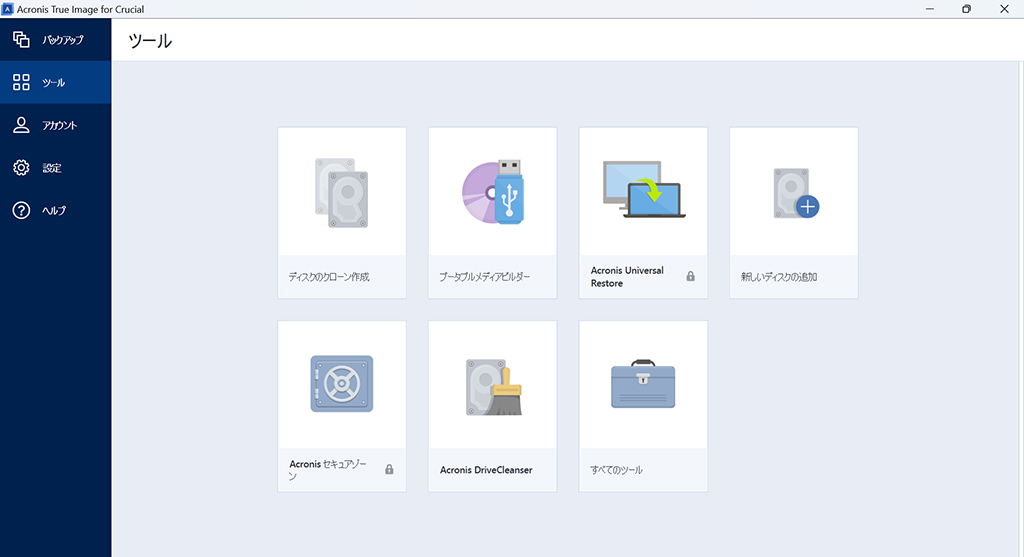This screenshot has height=557, width=1024.
Task: Open the ディスクのクローン作成 disk clone icon
Action: (342, 193)
